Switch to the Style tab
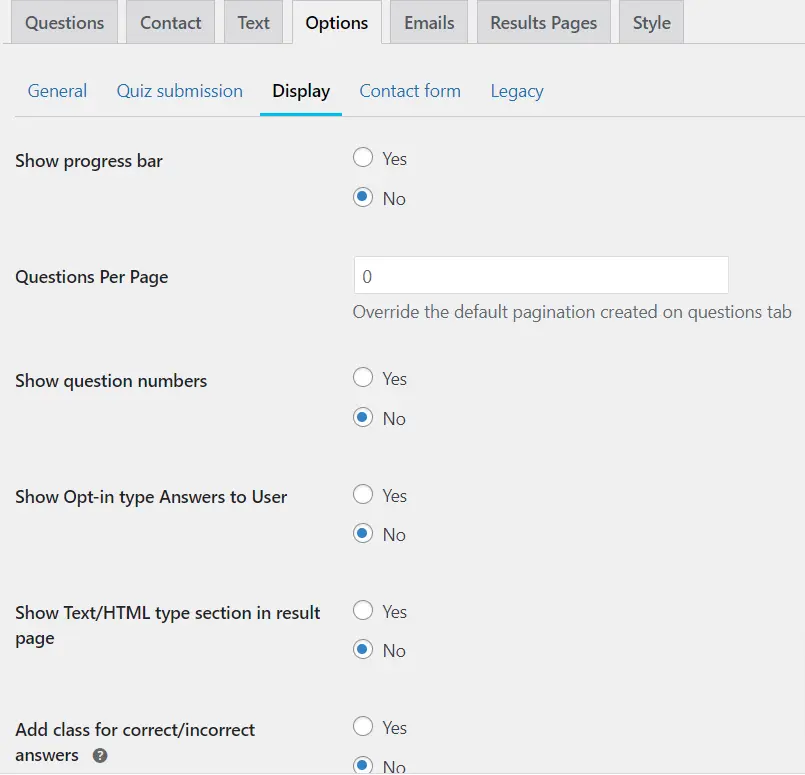805x775 pixels. (x=651, y=23)
